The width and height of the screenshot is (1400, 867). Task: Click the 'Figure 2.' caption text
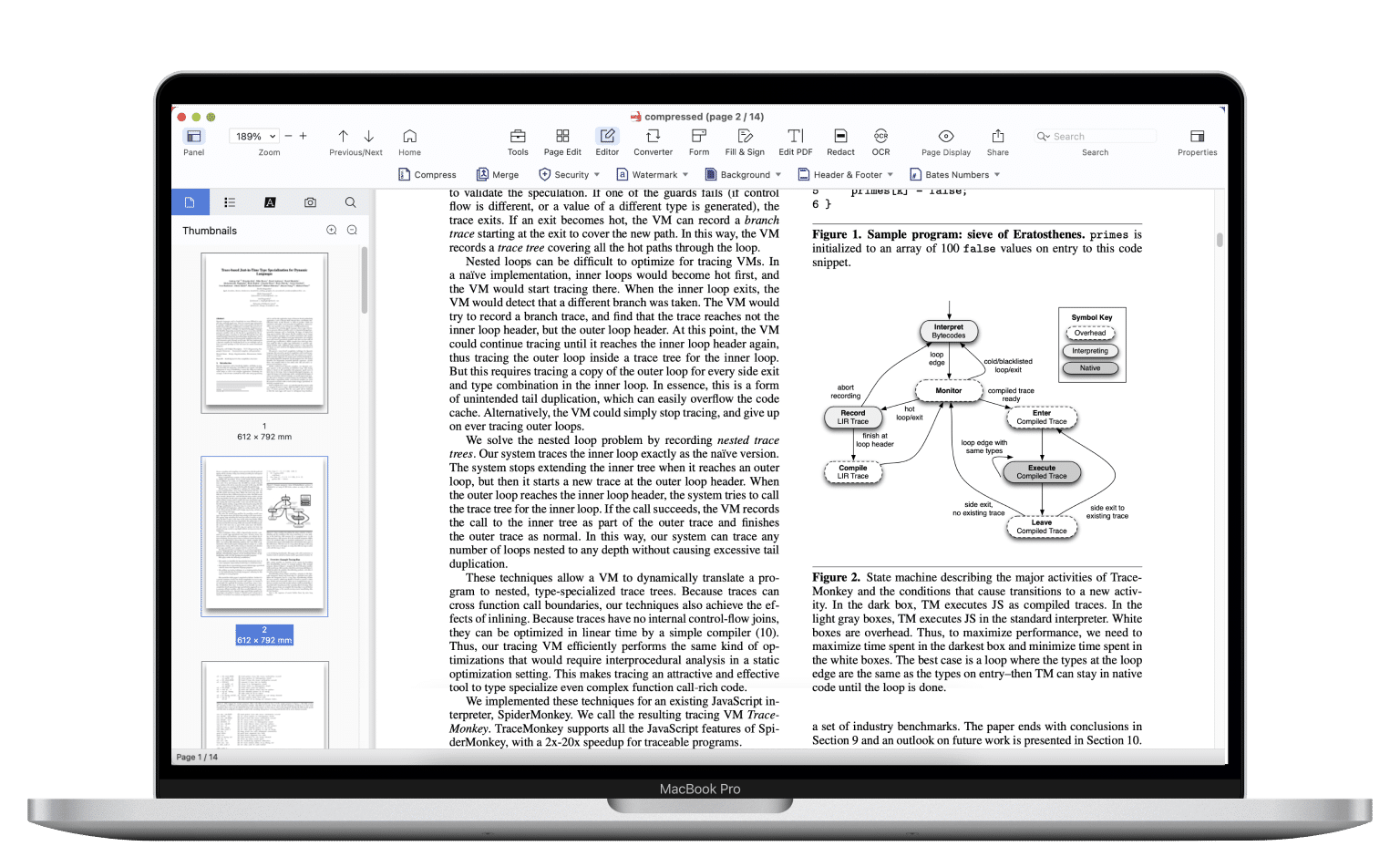(836, 577)
